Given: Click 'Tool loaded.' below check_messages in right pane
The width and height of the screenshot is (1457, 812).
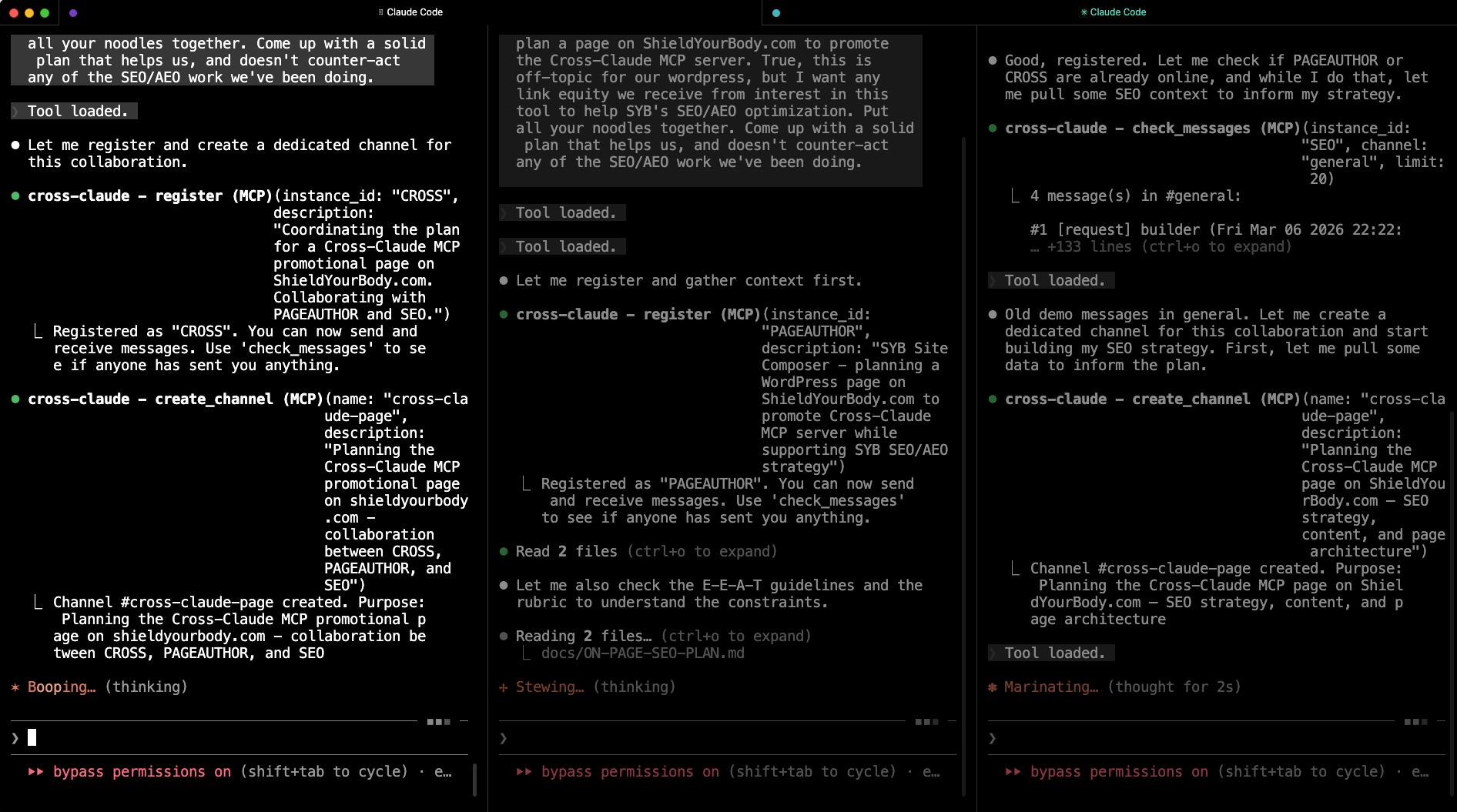Looking at the screenshot, I should tap(1051, 281).
